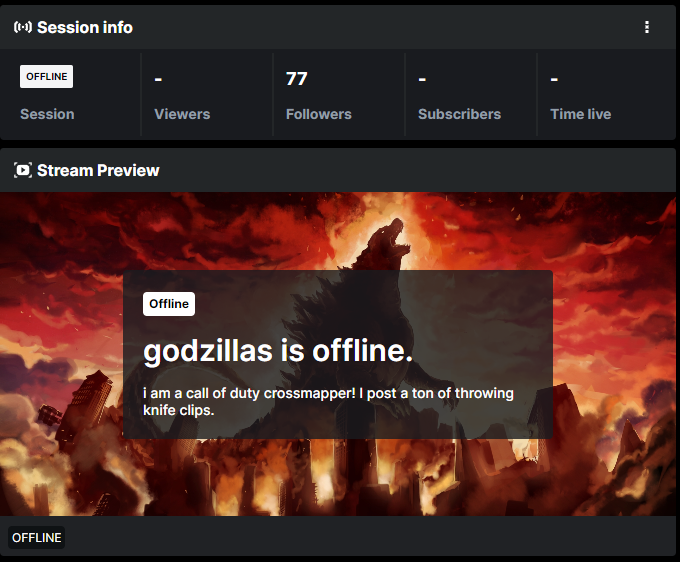The width and height of the screenshot is (680, 562).
Task: Select the 77 followers count
Action: (297, 79)
